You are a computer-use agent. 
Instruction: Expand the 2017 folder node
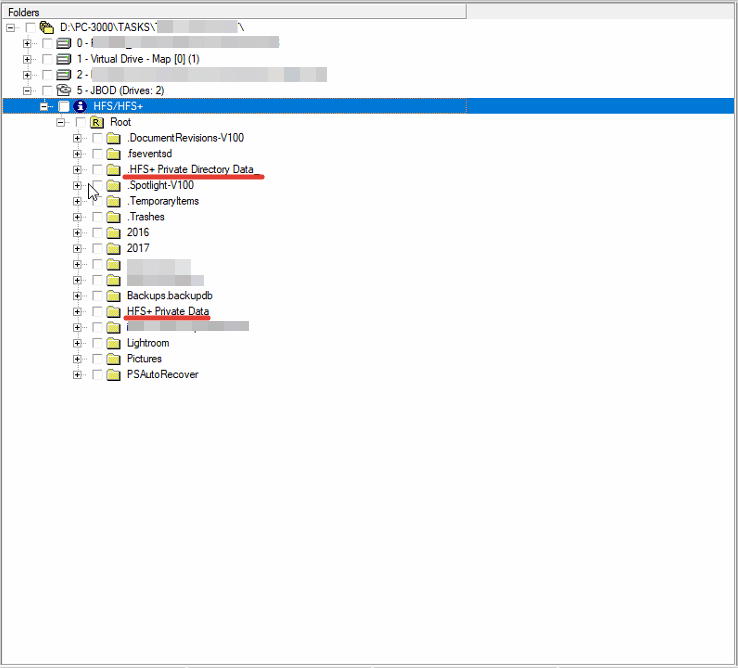click(78, 248)
